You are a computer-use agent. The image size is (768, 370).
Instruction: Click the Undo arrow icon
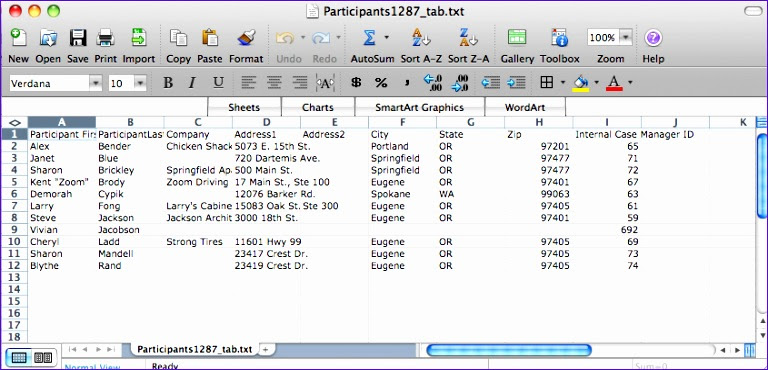pyautogui.click(x=285, y=38)
